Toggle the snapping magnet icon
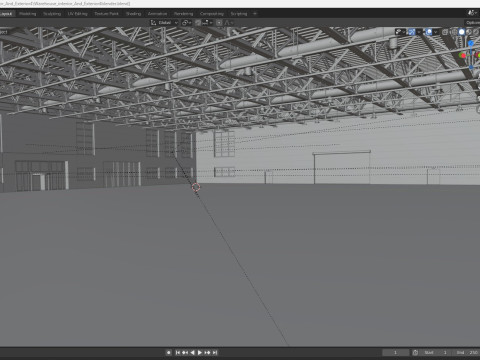The height and width of the screenshot is (360, 480). [198, 23]
